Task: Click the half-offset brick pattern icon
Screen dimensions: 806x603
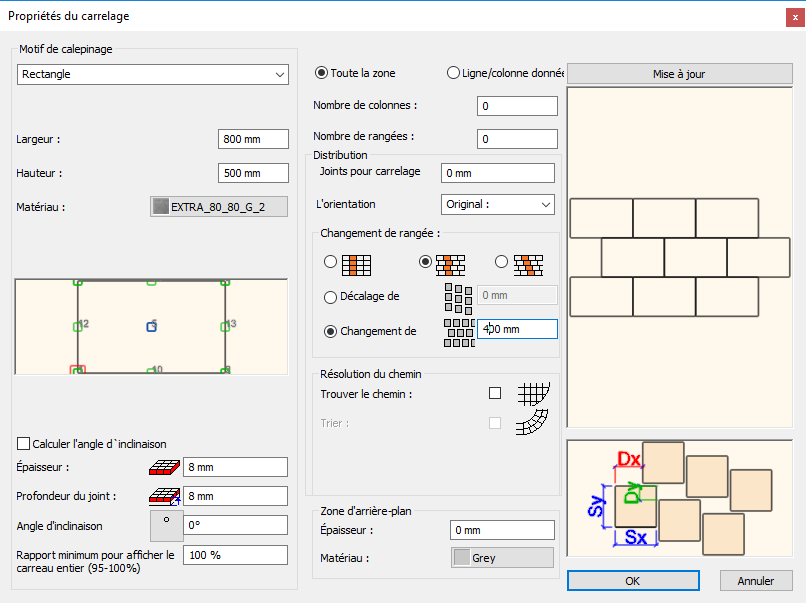Action: click(450, 265)
